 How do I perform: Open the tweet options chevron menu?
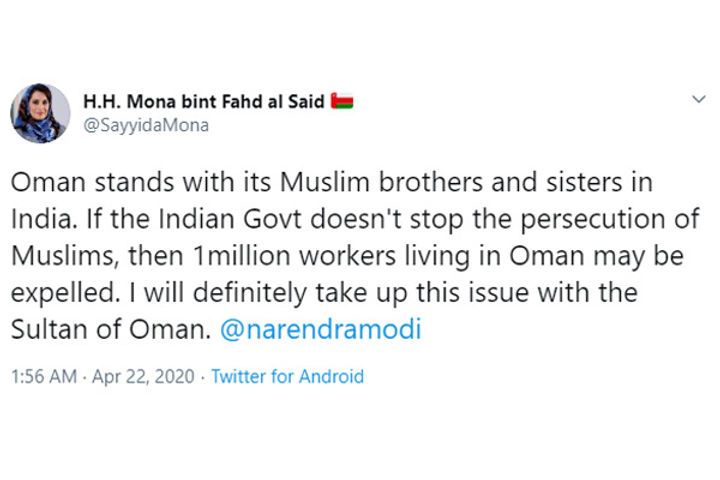pyautogui.click(x=699, y=101)
